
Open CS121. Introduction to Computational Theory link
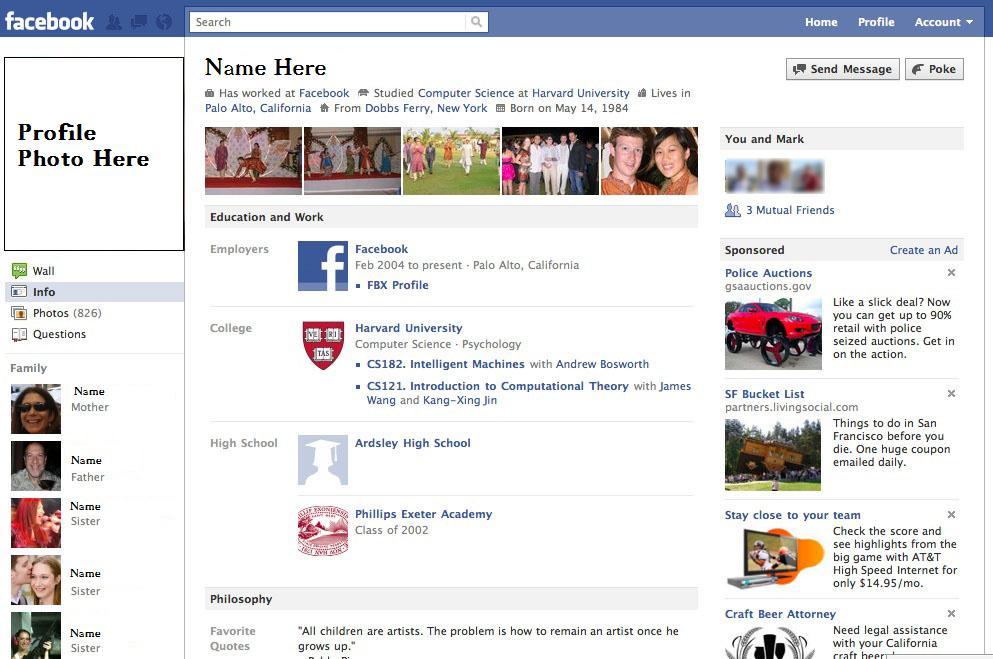[498, 386]
